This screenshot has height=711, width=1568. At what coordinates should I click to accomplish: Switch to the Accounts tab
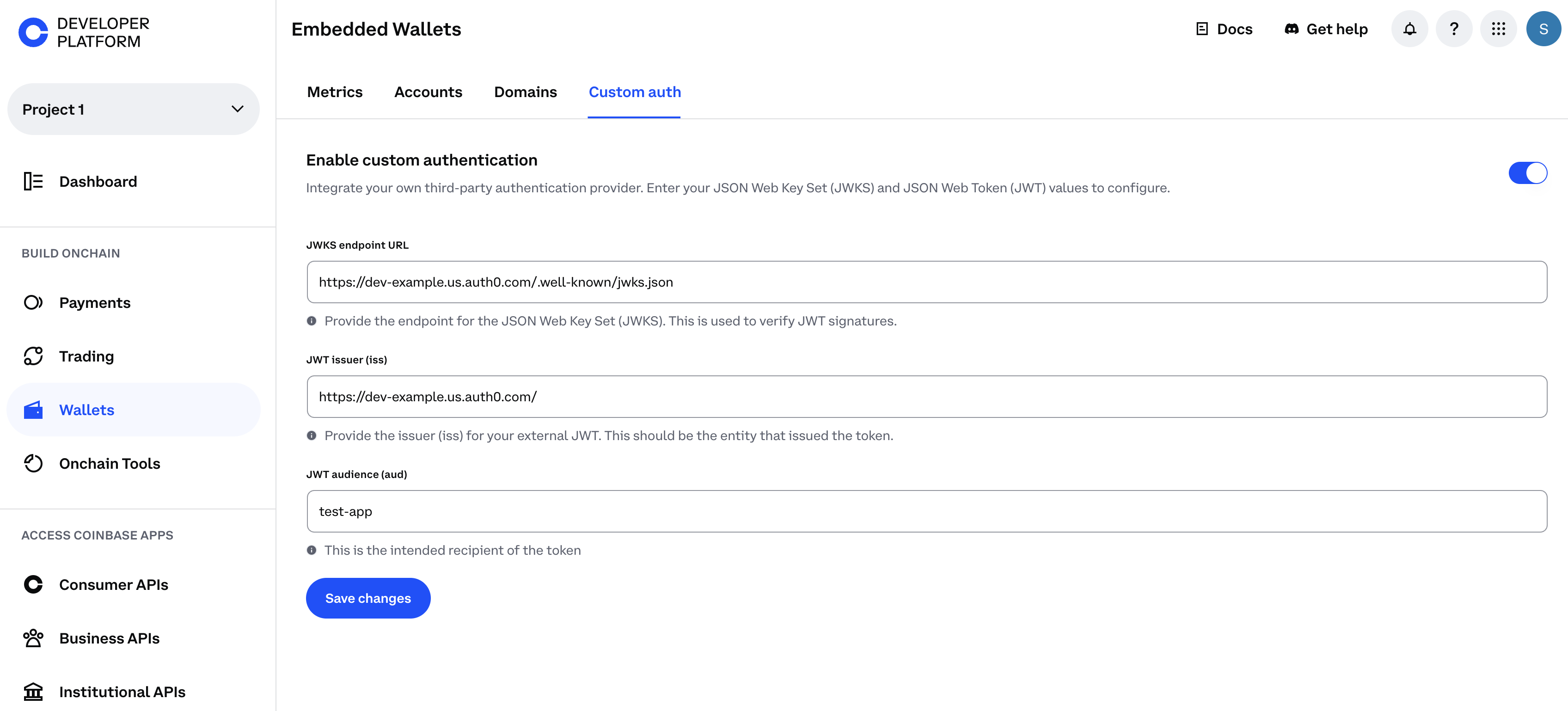tap(429, 92)
